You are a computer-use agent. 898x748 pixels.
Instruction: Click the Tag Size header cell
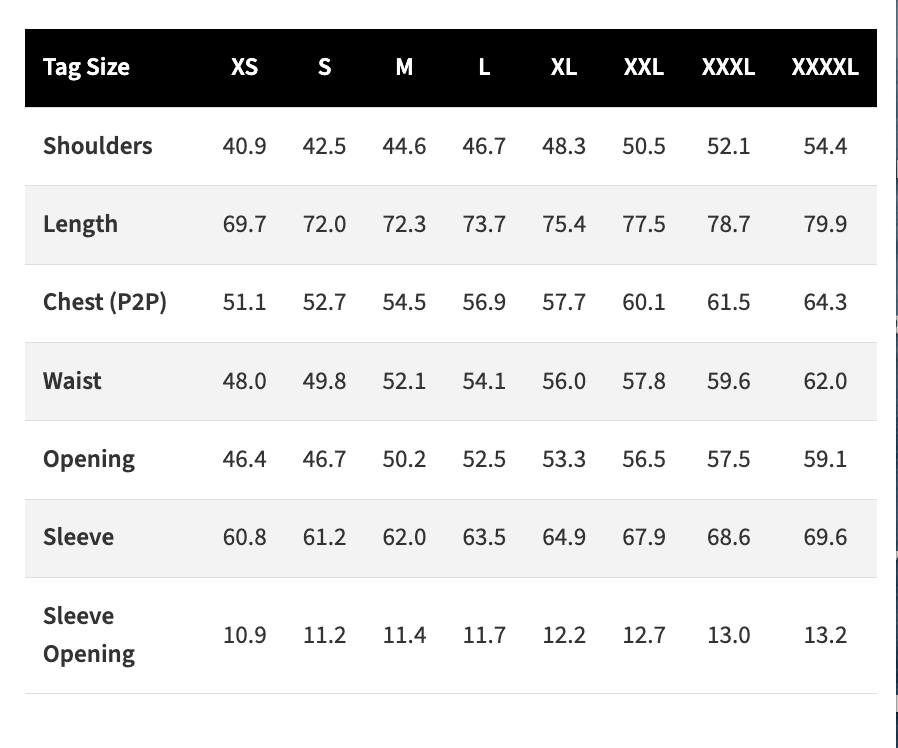point(86,68)
